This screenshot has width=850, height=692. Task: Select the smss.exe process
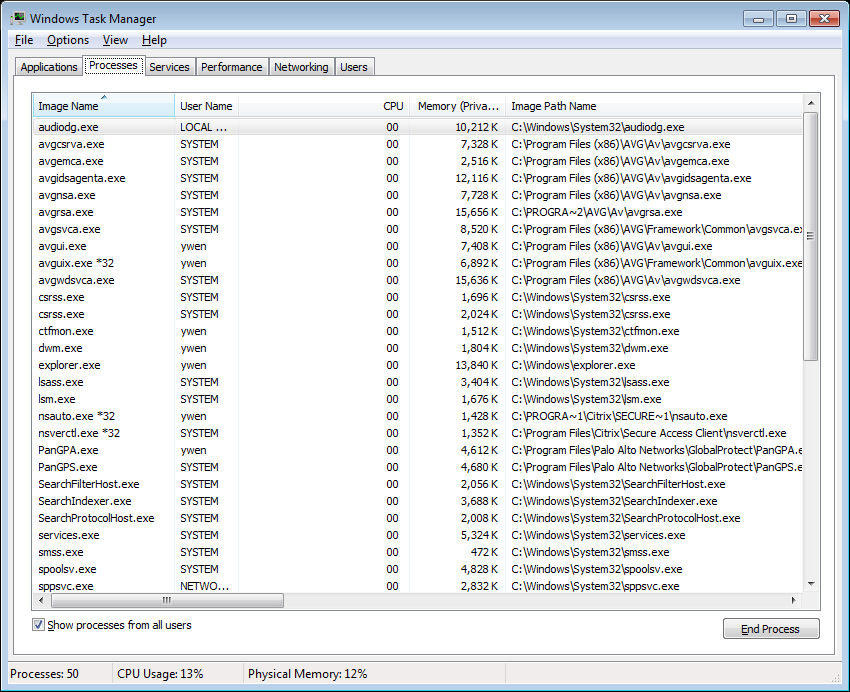tap(417, 552)
